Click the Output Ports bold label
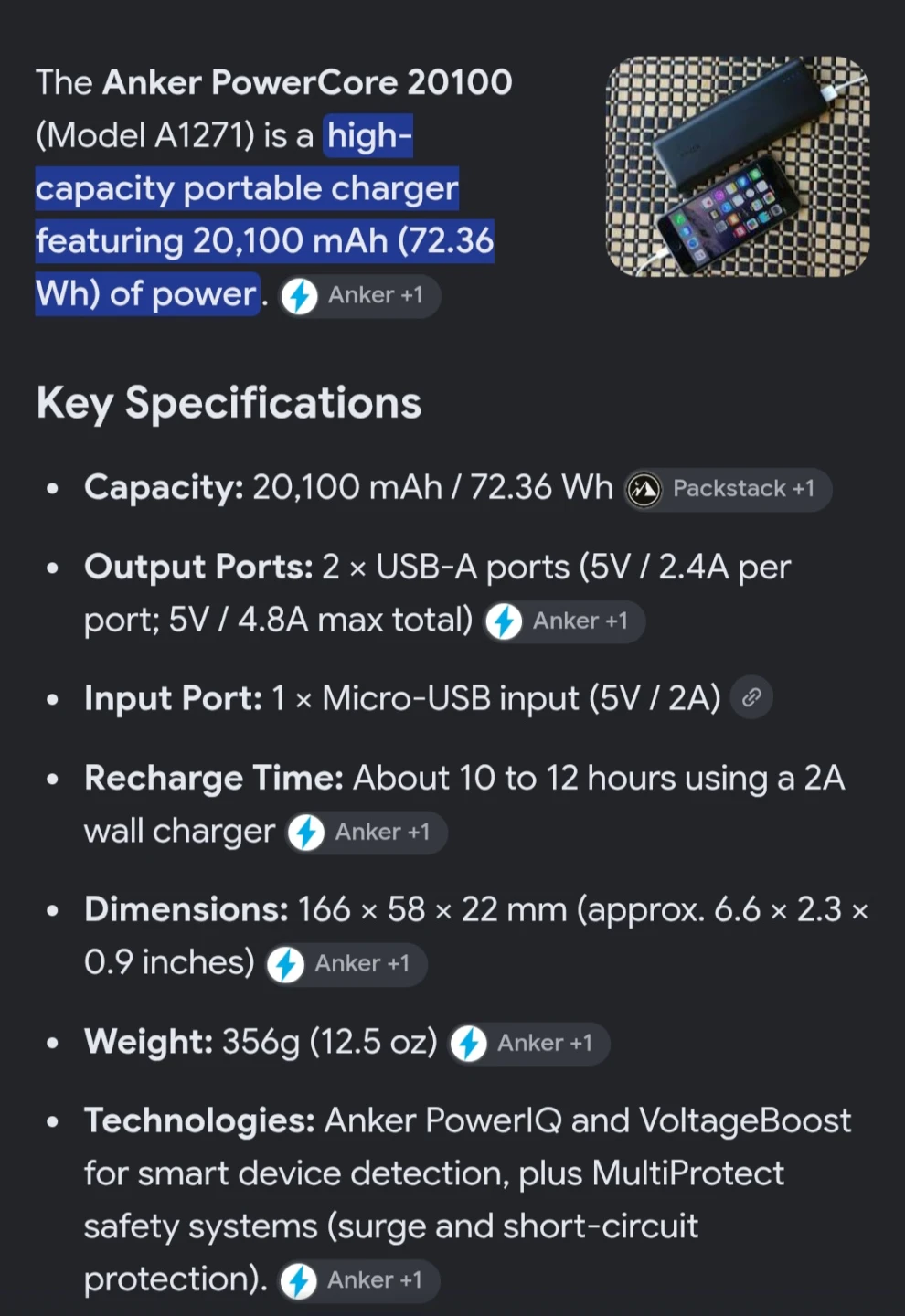The height and width of the screenshot is (1316, 905). pos(198,568)
